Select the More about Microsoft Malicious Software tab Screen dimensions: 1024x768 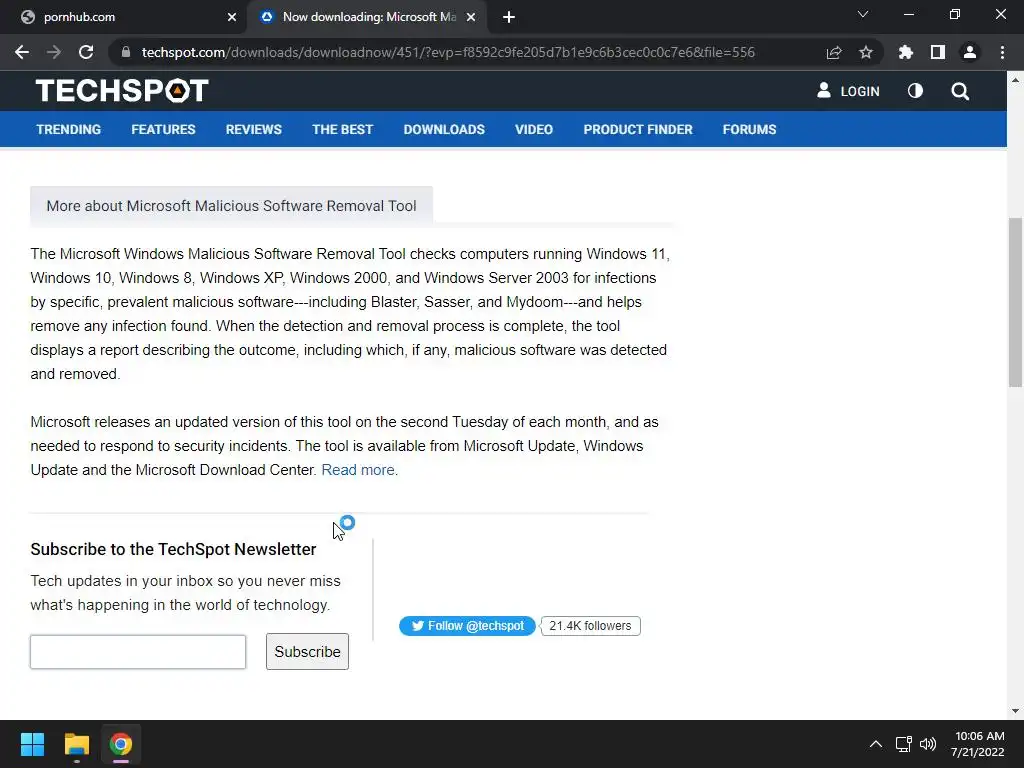click(231, 206)
